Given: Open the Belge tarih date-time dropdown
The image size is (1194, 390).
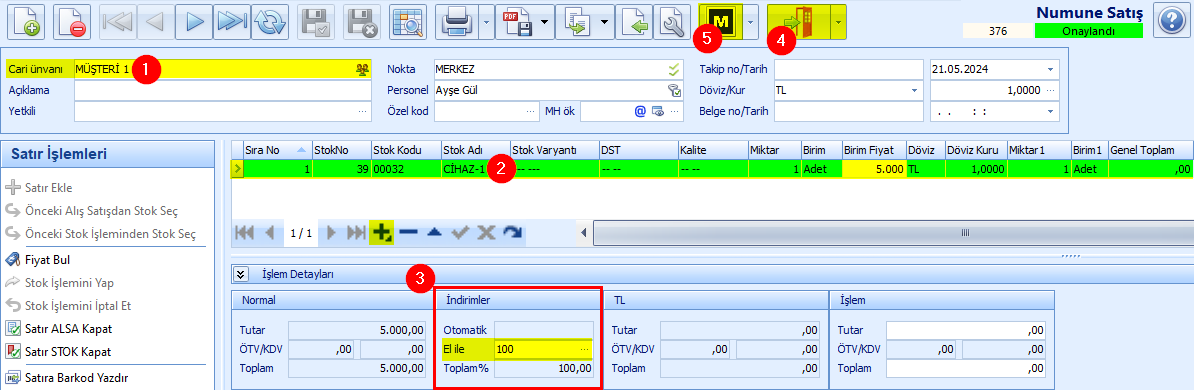Looking at the screenshot, I should tap(1051, 111).
